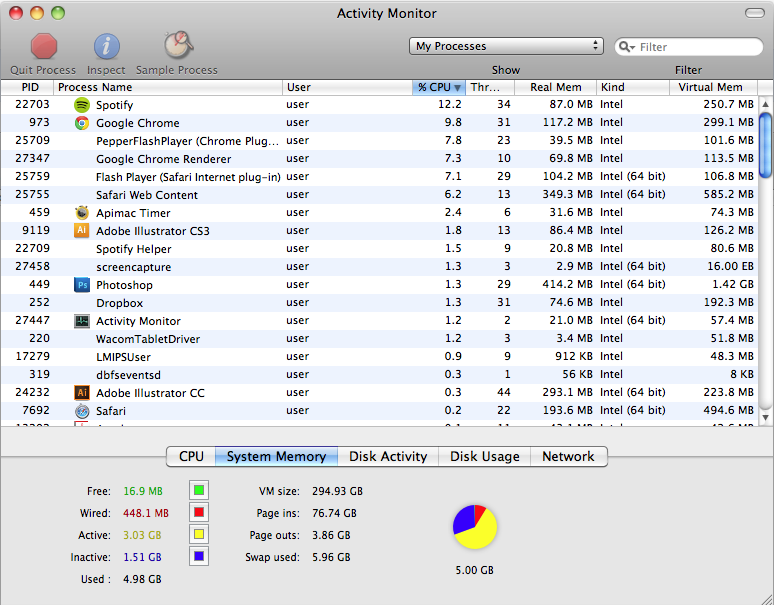Click the green Free memory color swatch

coord(199,491)
